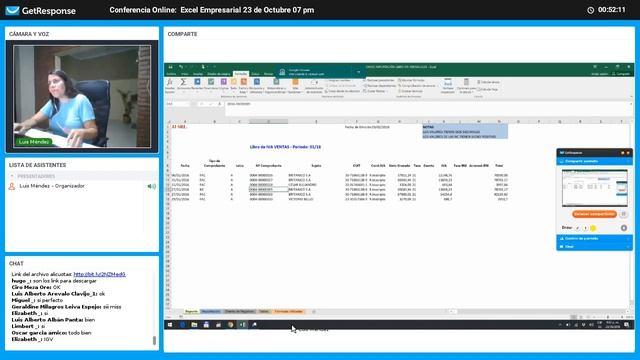
Task: Switch to the Datos ribbon tab
Action: point(256,74)
